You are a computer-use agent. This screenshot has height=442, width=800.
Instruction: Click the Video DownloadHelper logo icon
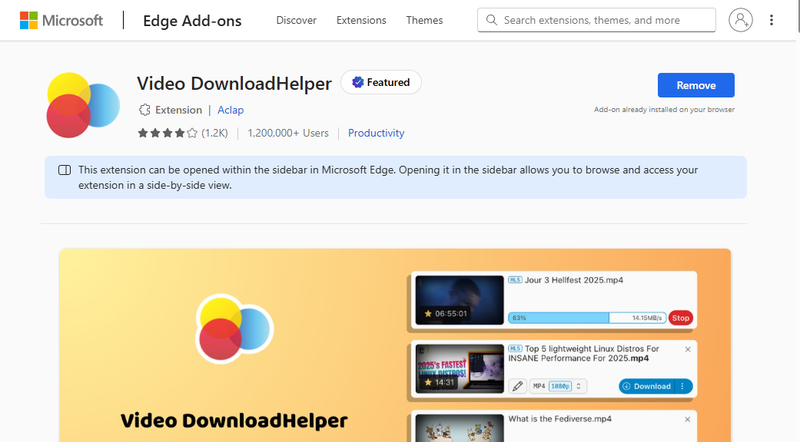pos(83,105)
